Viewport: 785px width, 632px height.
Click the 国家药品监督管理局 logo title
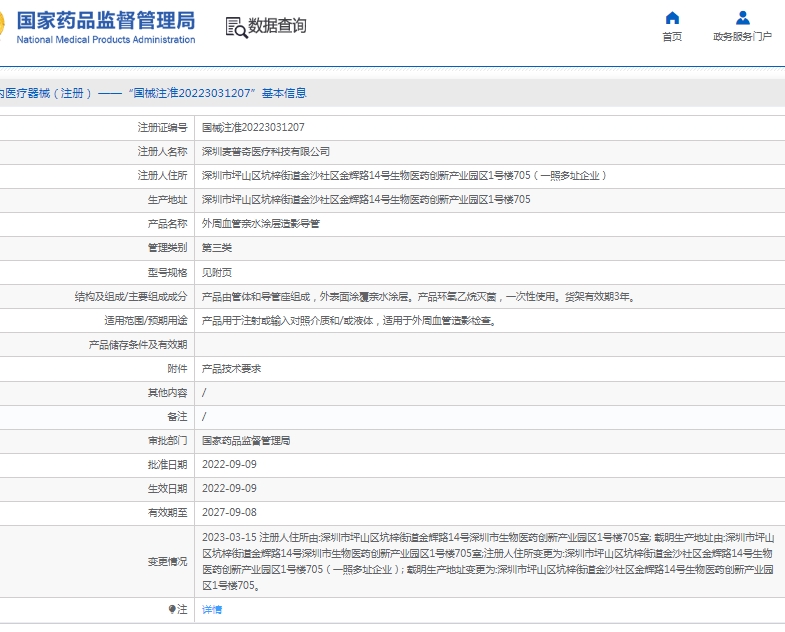pyautogui.click(x=106, y=21)
